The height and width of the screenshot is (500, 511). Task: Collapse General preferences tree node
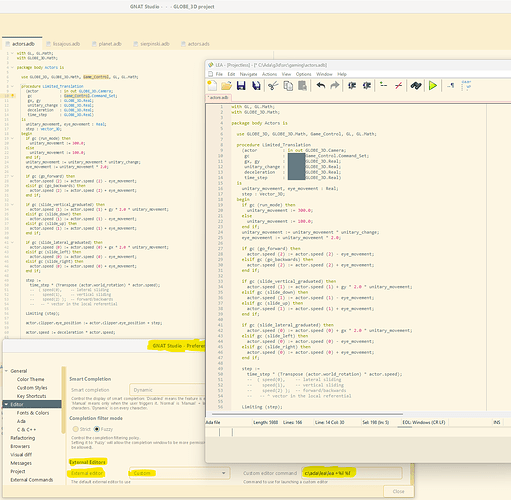[x=6, y=371]
